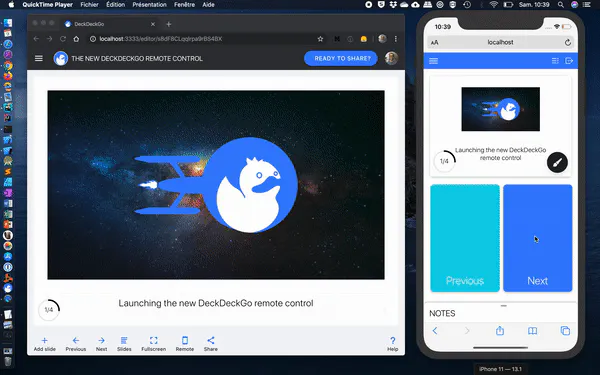The image size is (600, 375).
Task: Tap the aA reader settings in Safari
Action: 434,42
